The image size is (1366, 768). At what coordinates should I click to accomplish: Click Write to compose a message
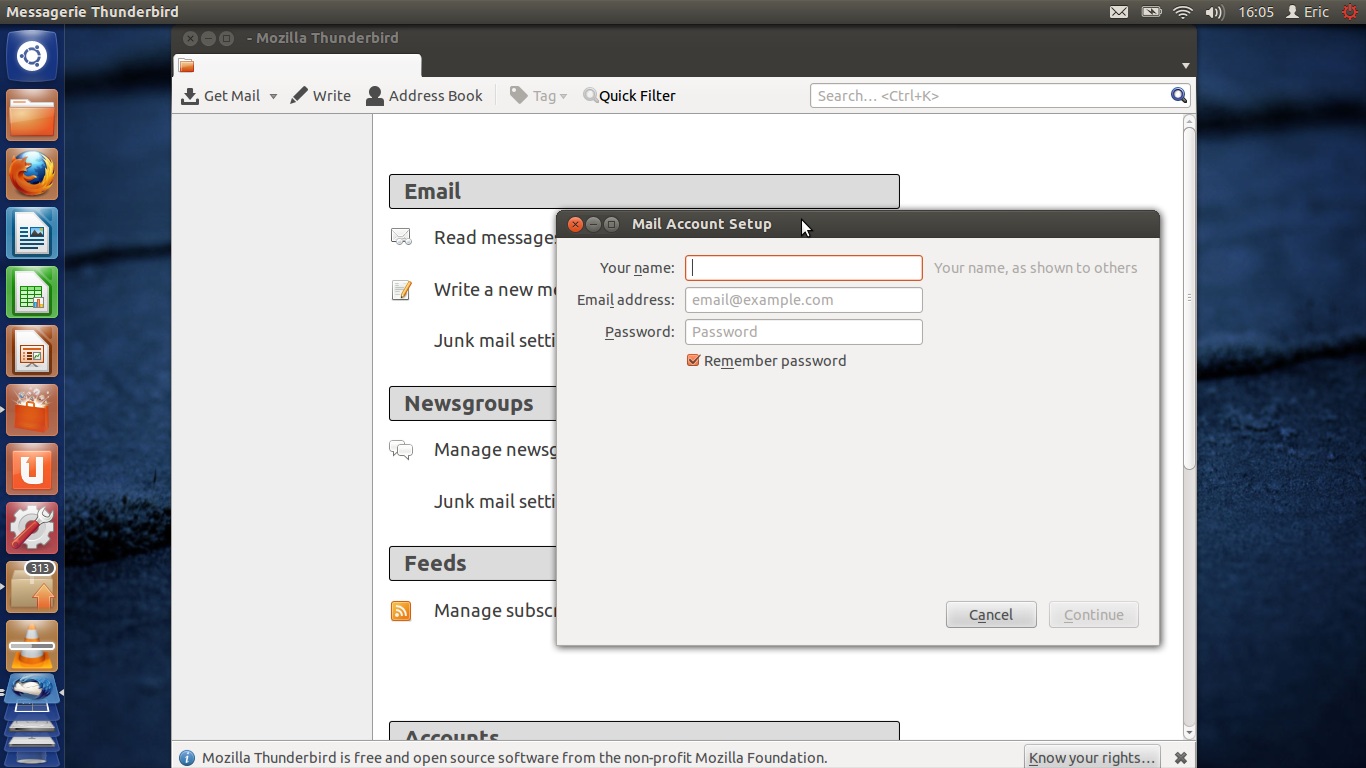point(320,96)
